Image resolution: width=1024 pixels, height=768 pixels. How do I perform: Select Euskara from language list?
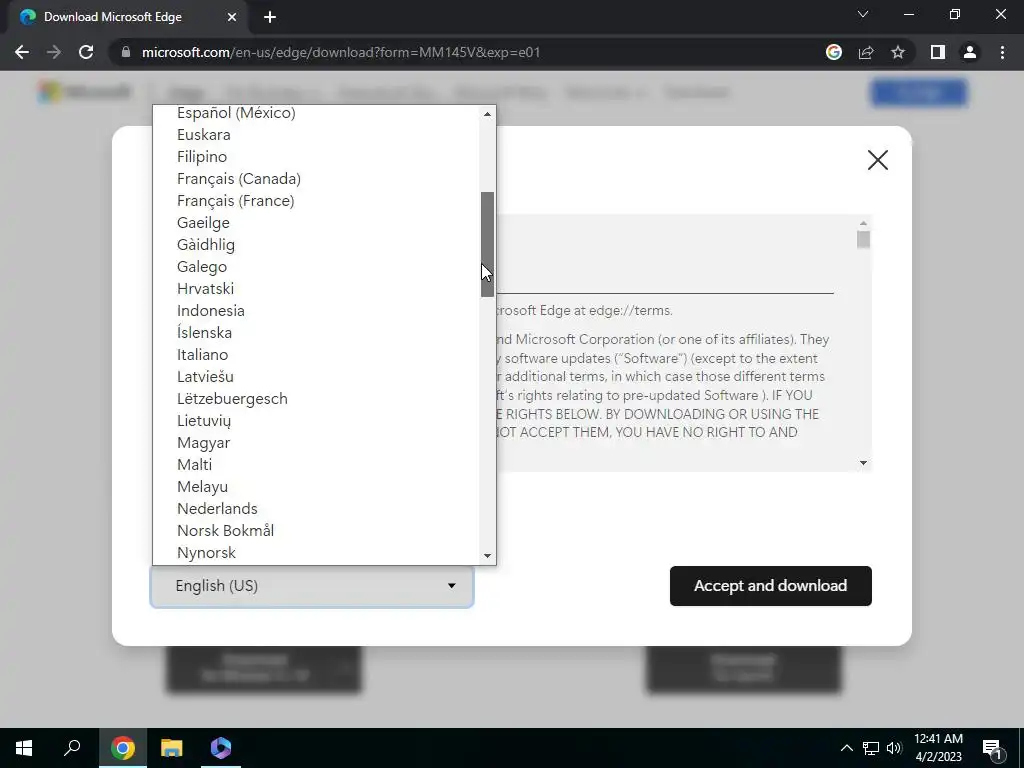(x=316, y=135)
